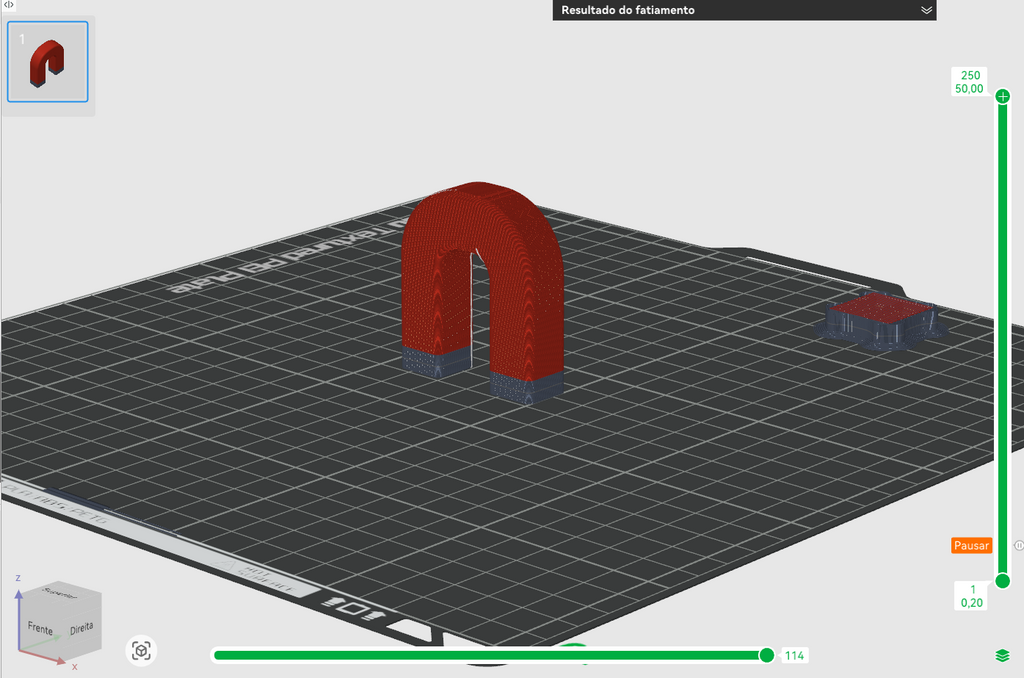Click the top layer value 250 label
1024x678 pixels.
(x=970, y=75)
